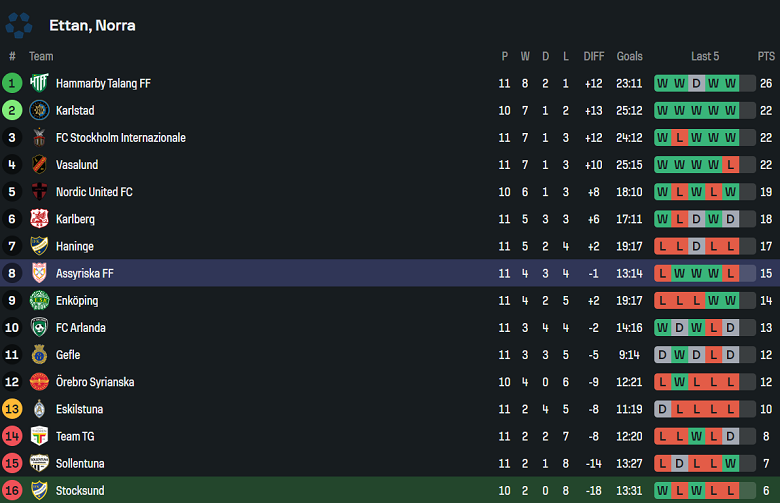The image size is (780, 503).
Task: Click the league icon beside Ettan, Norra
Action: pyautogui.click(x=19, y=25)
